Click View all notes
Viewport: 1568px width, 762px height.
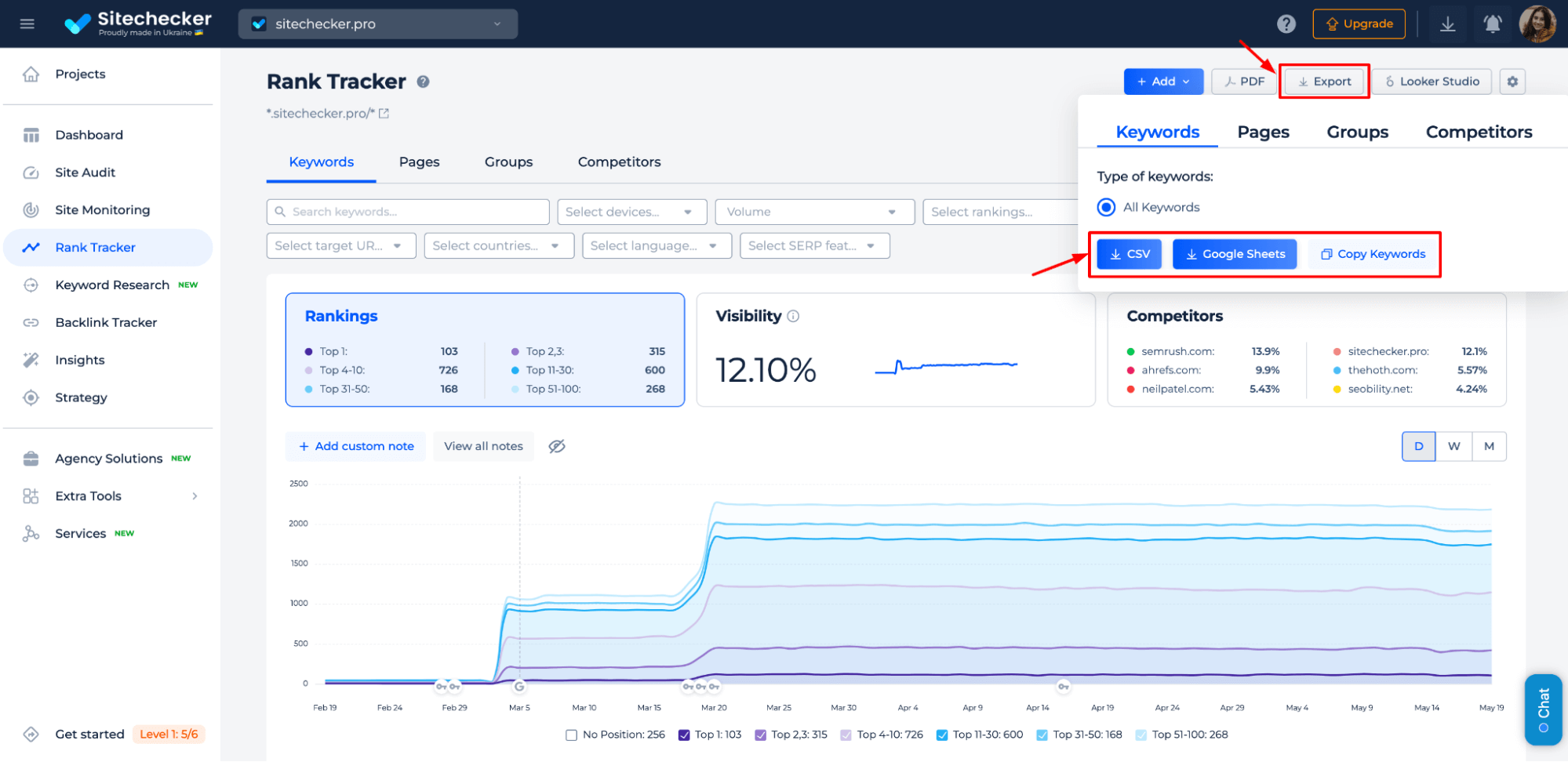(x=483, y=446)
